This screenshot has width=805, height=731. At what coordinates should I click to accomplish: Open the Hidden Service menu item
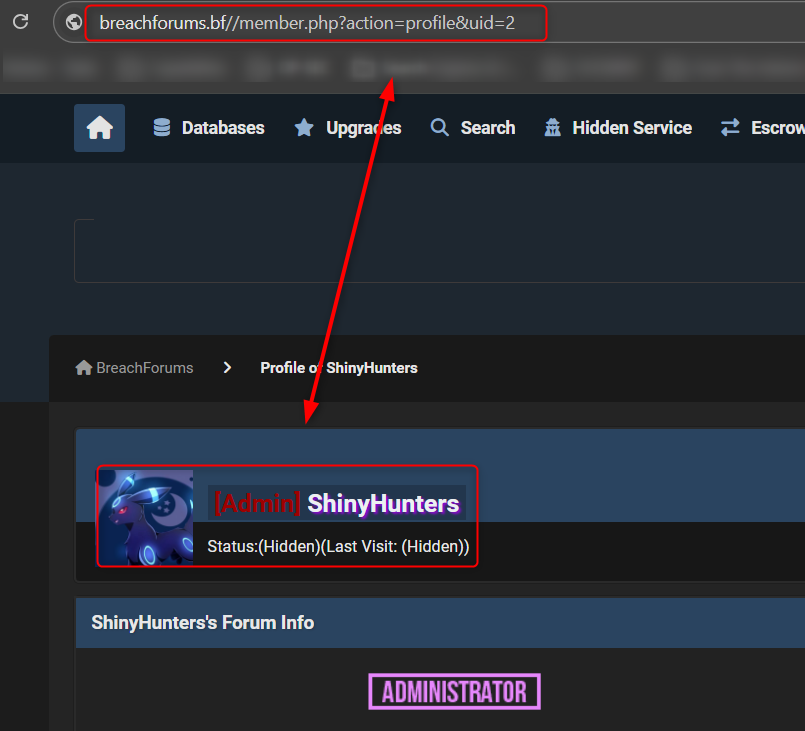coord(632,128)
